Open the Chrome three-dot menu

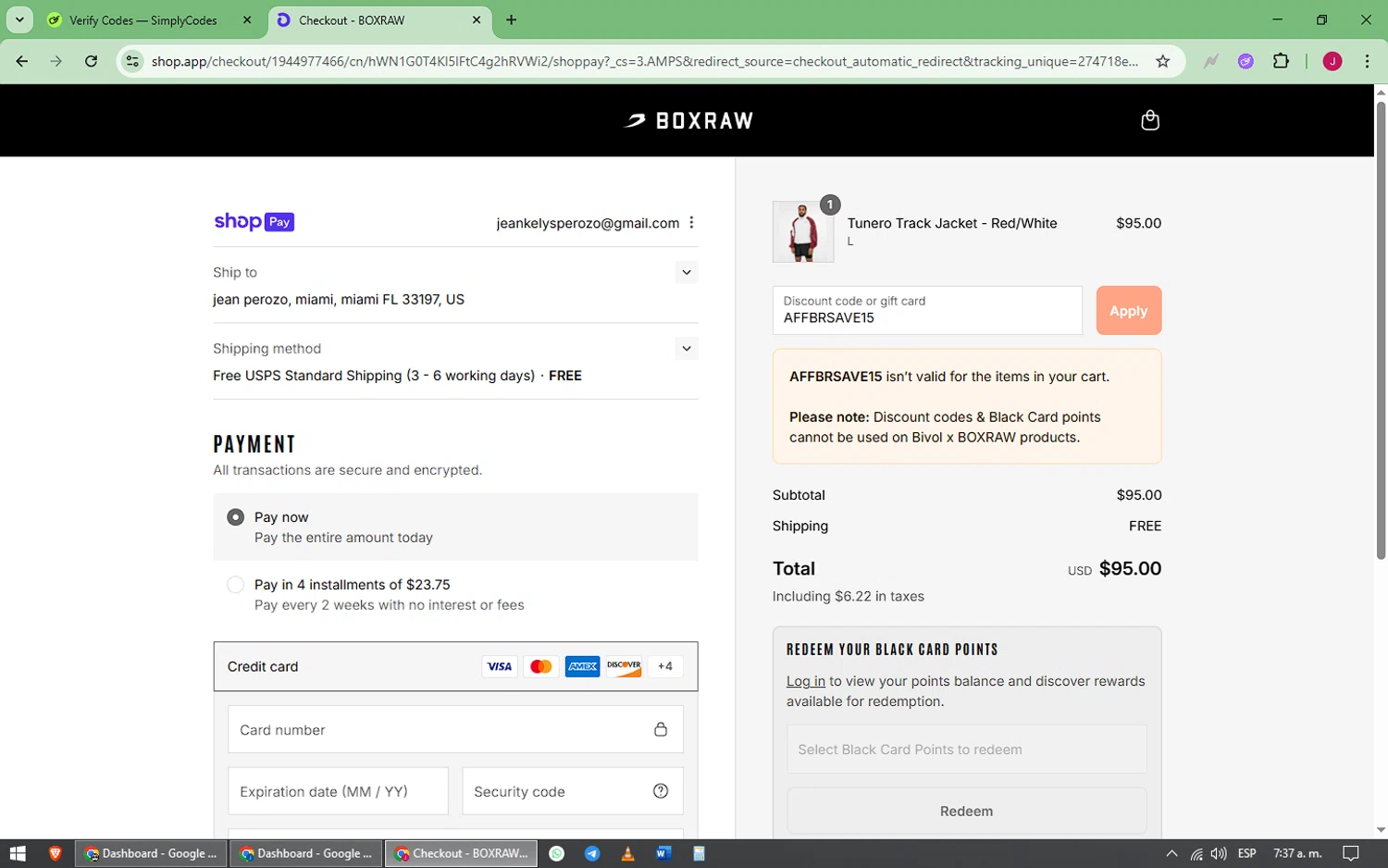pyautogui.click(x=1367, y=61)
